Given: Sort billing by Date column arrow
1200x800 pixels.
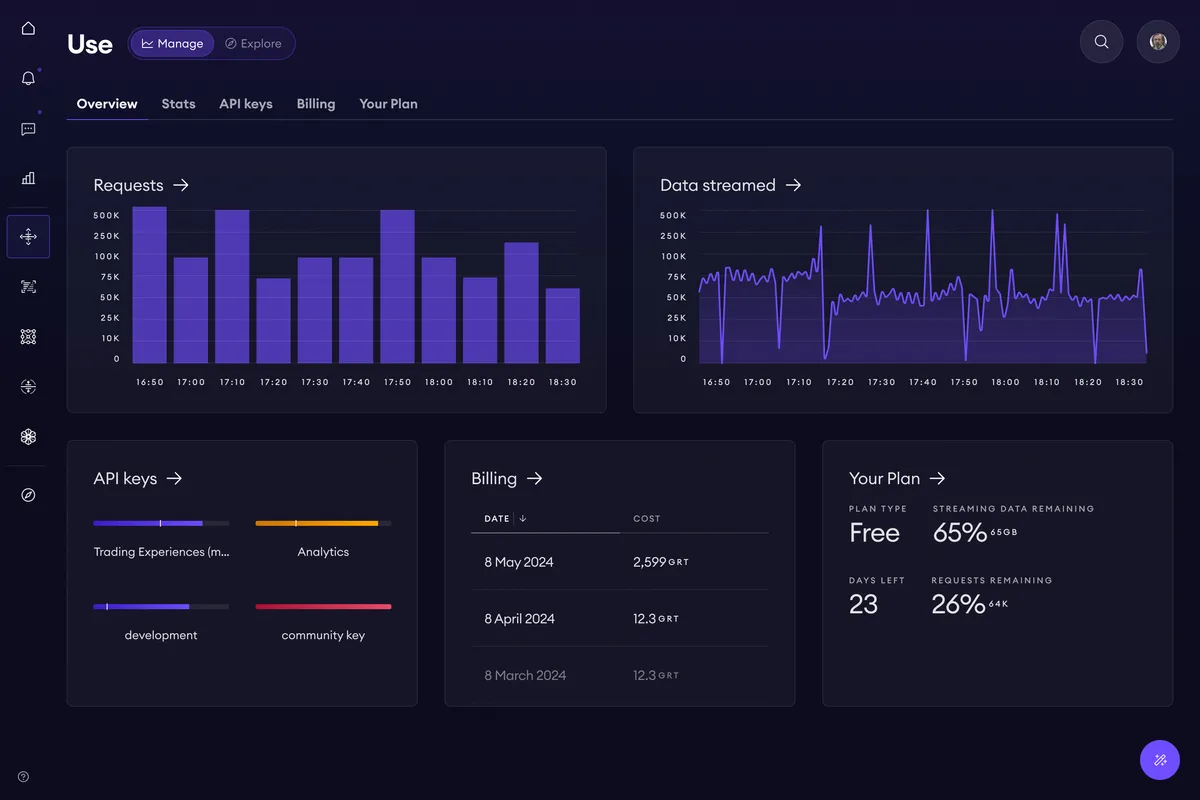Looking at the screenshot, I should coord(523,519).
